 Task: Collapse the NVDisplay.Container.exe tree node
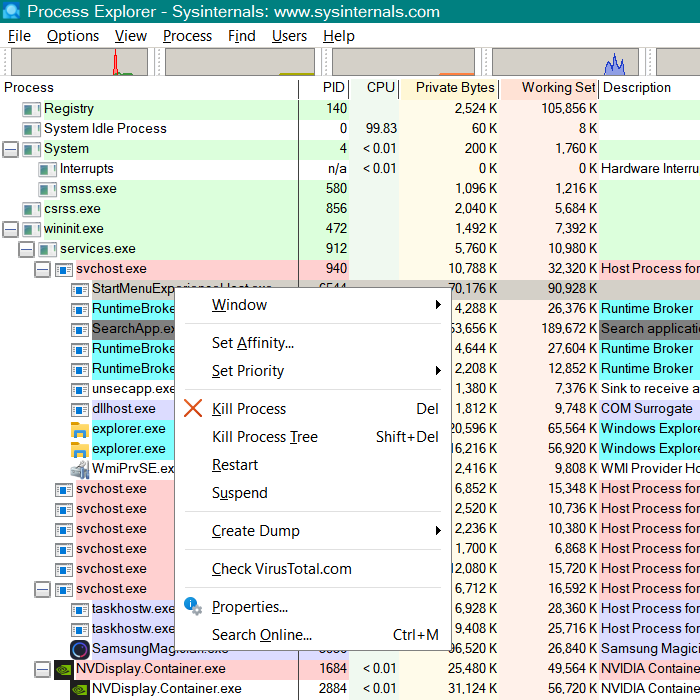point(42,669)
